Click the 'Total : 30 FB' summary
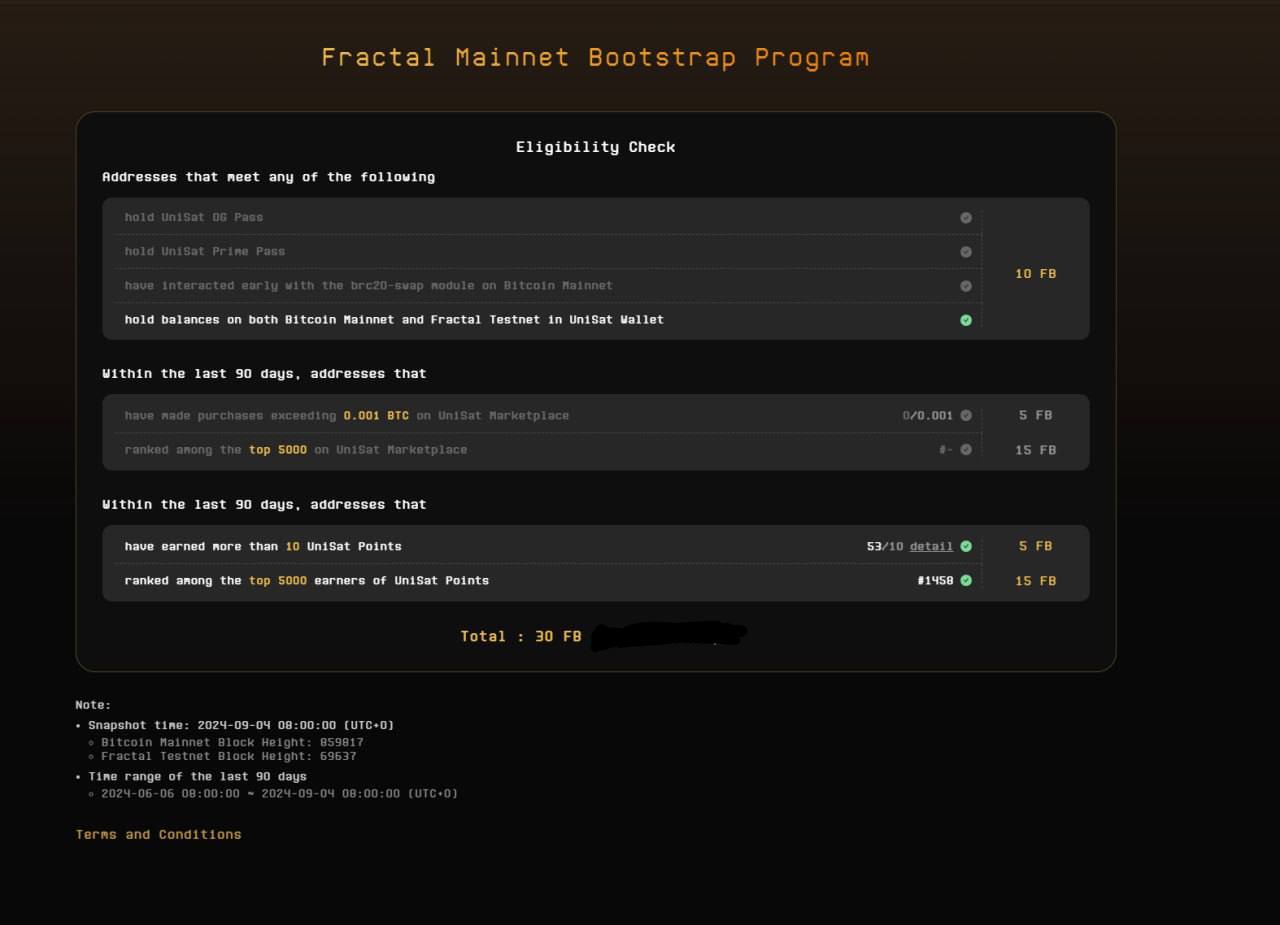 tap(521, 637)
